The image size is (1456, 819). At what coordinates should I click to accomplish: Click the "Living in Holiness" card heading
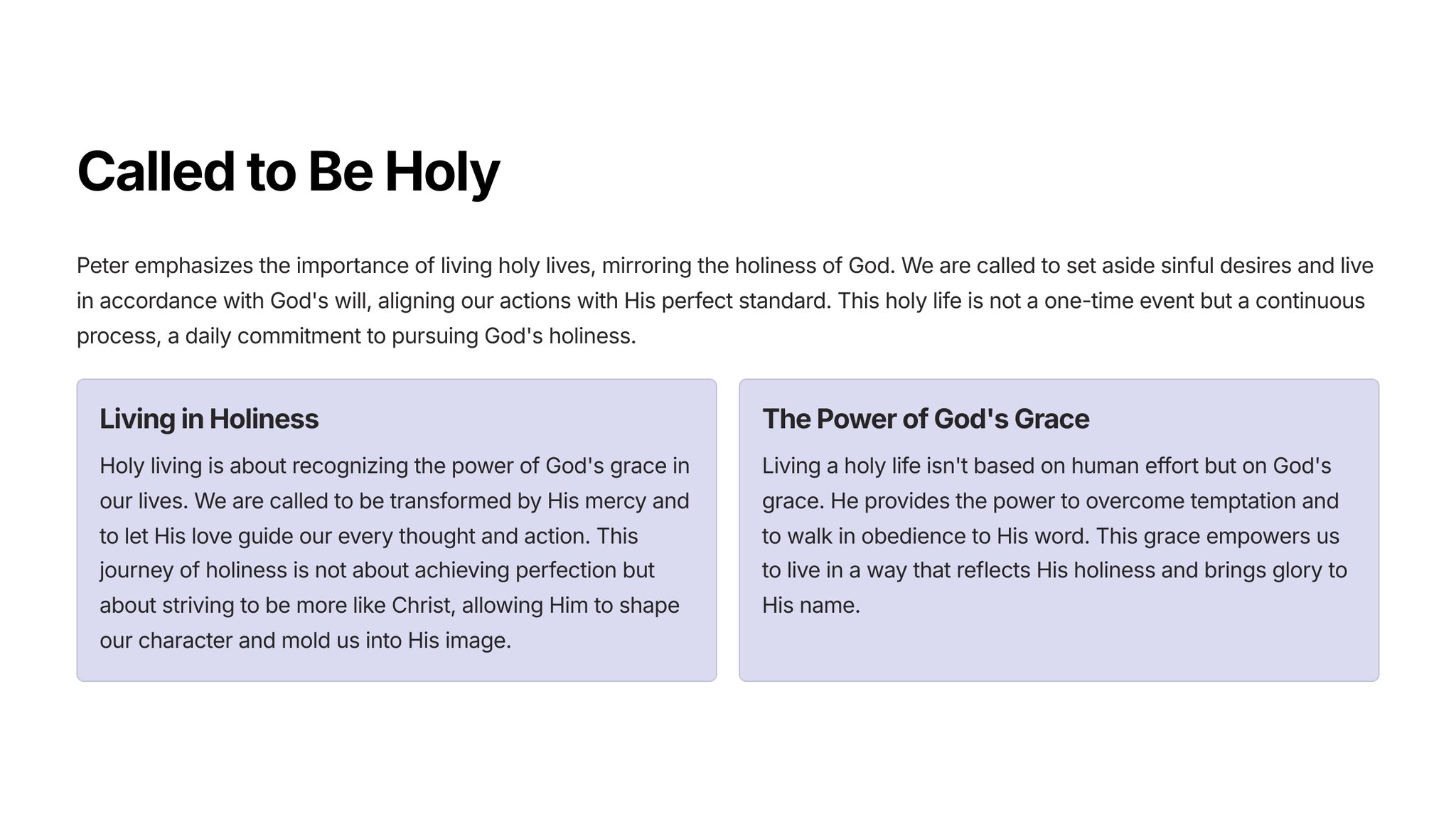209,419
